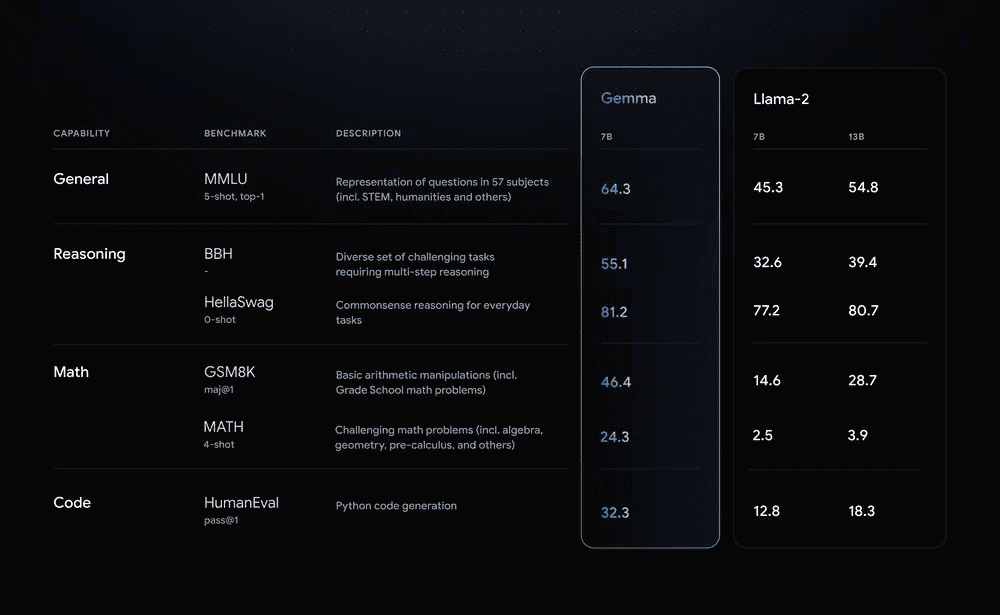This screenshot has height=615, width=1000.
Task: Click Gemma MATH score 24.3
Action: [x=615, y=437]
